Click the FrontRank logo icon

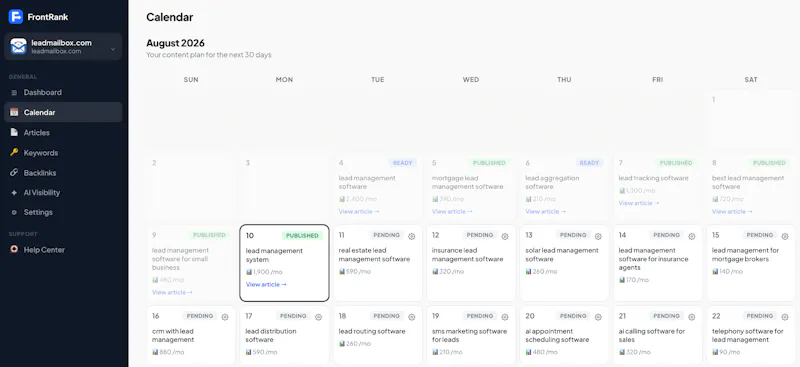click(x=16, y=16)
